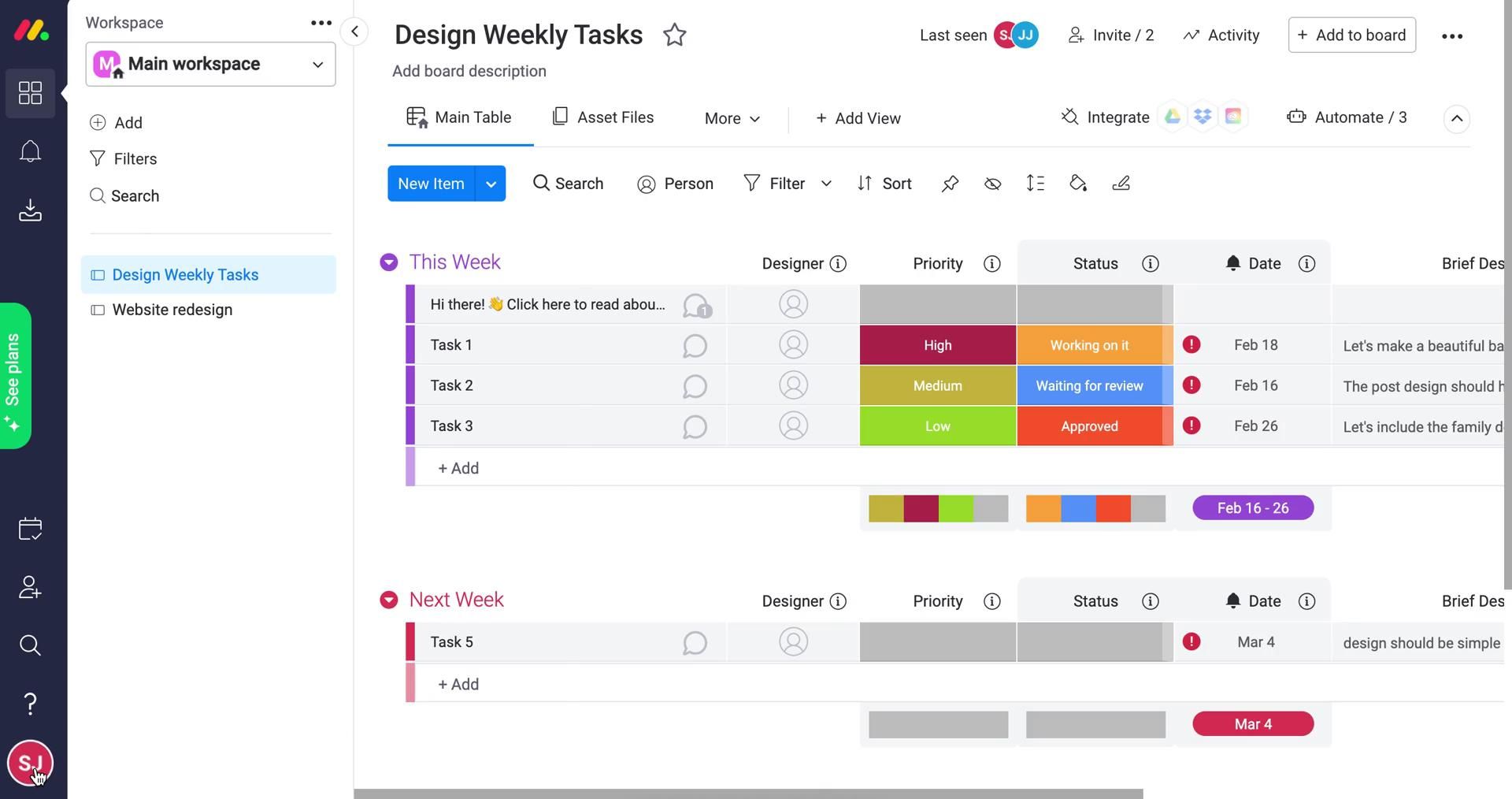Open the Website redesign board

pyautogui.click(x=172, y=310)
